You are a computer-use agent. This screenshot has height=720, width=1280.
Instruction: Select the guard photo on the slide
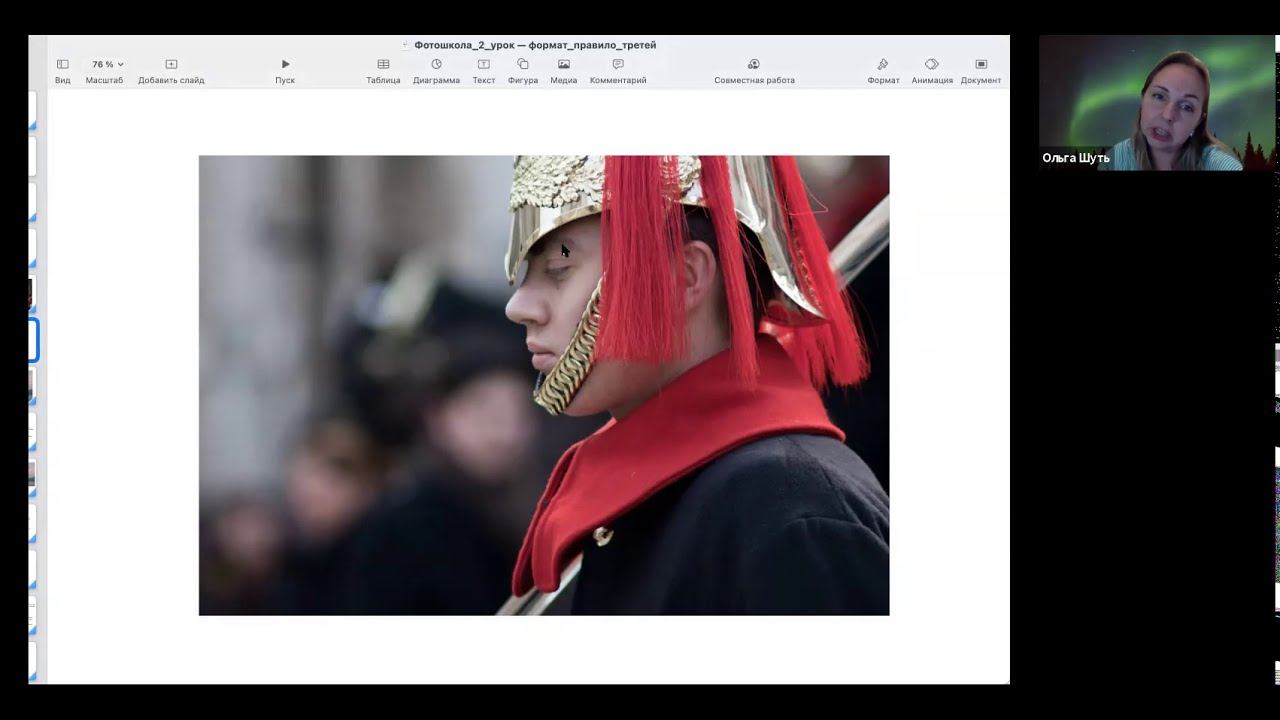(544, 385)
